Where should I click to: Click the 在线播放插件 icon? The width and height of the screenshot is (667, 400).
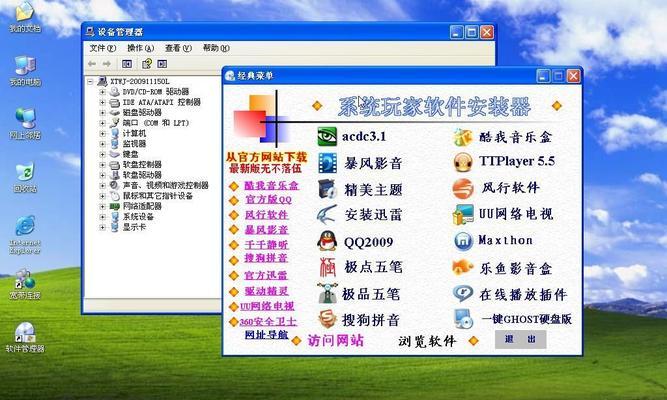463,293
